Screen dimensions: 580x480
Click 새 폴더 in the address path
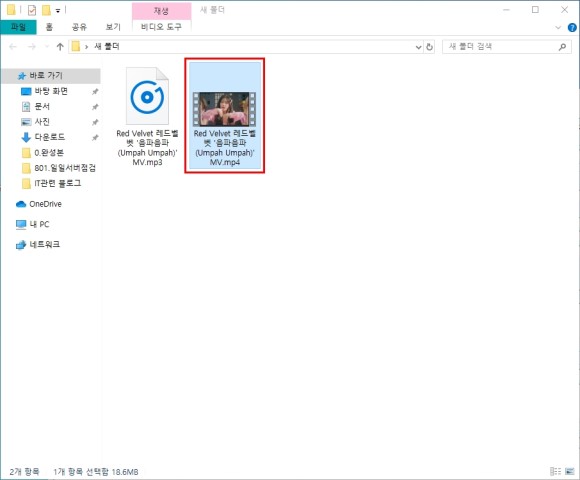(107, 47)
